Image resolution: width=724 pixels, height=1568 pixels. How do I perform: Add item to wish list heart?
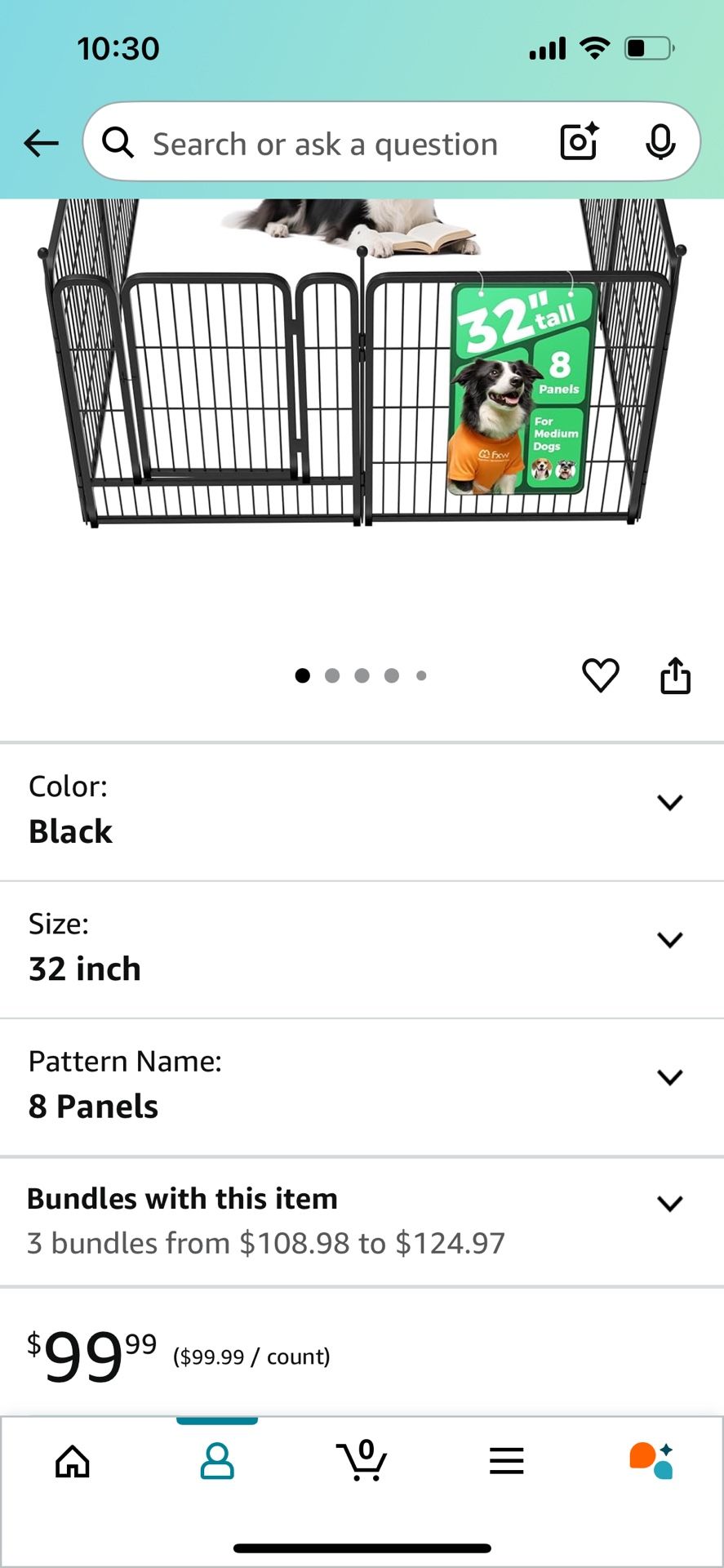[x=600, y=675]
